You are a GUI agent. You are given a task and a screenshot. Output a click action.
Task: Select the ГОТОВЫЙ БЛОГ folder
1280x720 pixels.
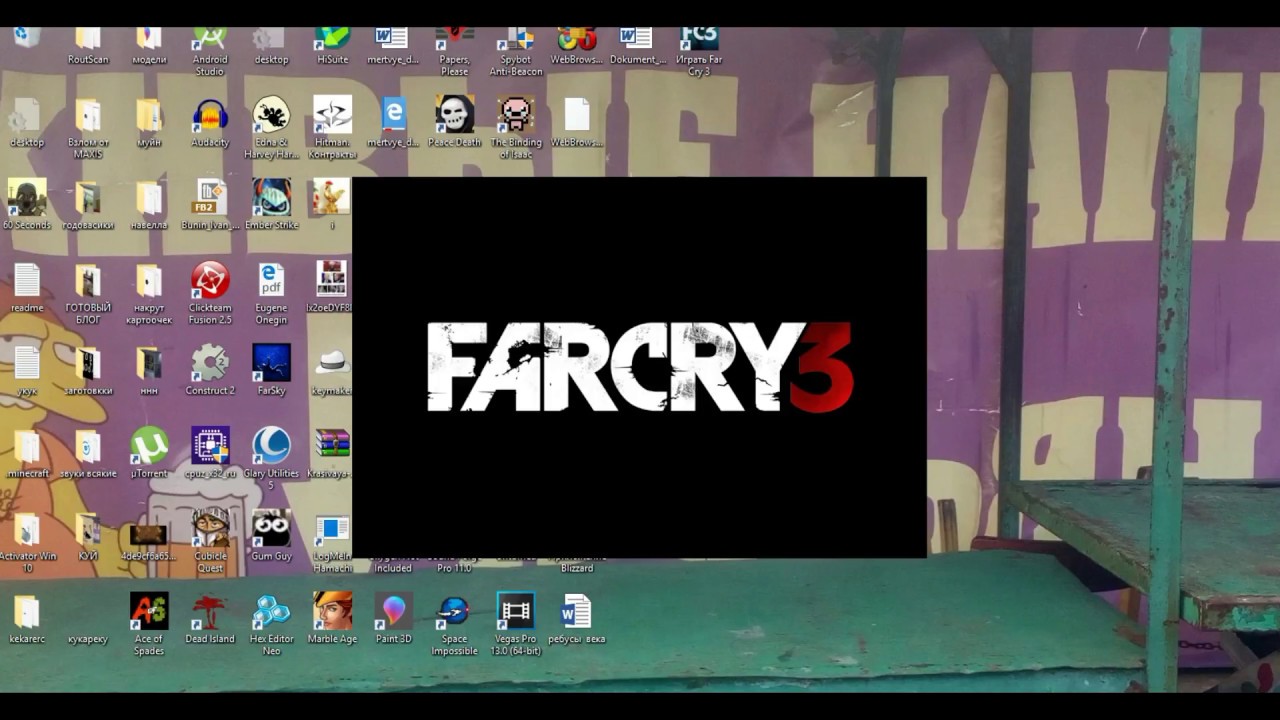pyautogui.click(x=88, y=294)
